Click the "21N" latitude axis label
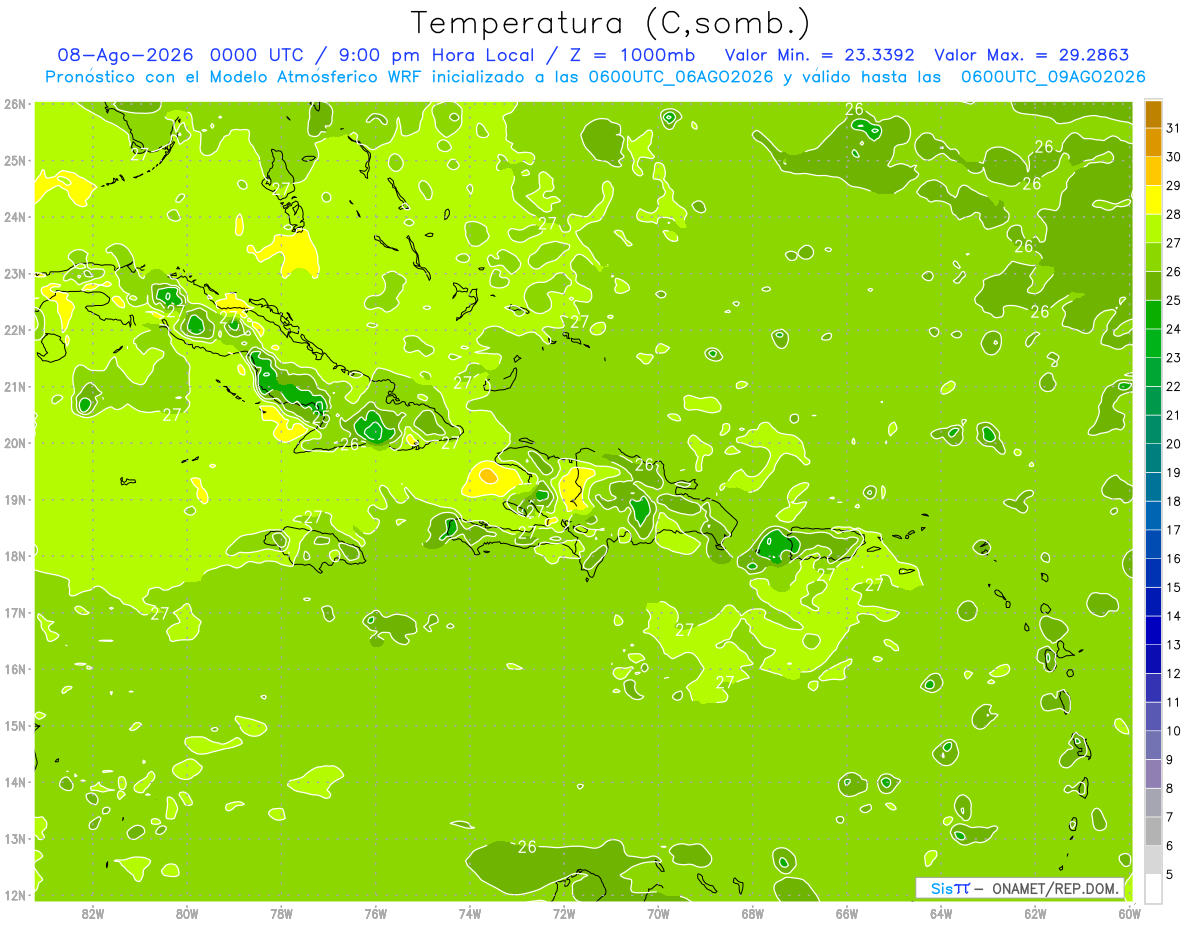Image resolution: width=1200 pixels, height=927 pixels. [x=14, y=386]
